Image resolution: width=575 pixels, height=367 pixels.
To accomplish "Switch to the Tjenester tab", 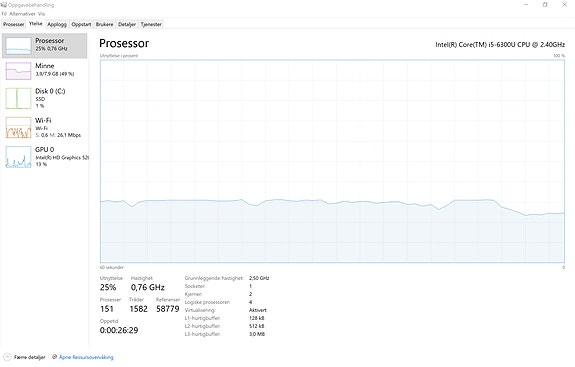I will click(151, 25).
